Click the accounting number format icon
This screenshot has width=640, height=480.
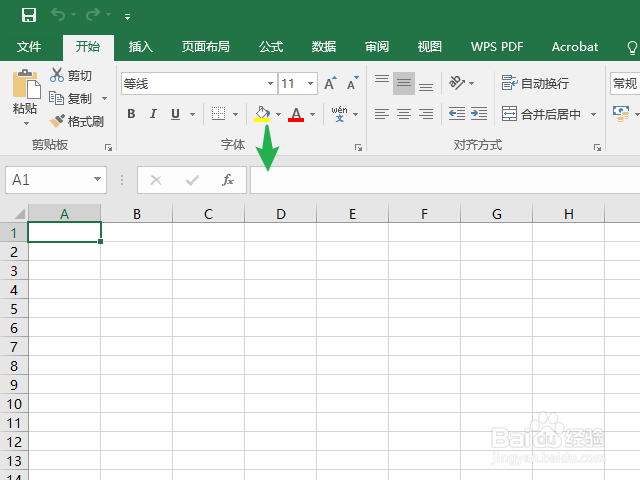(621, 114)
